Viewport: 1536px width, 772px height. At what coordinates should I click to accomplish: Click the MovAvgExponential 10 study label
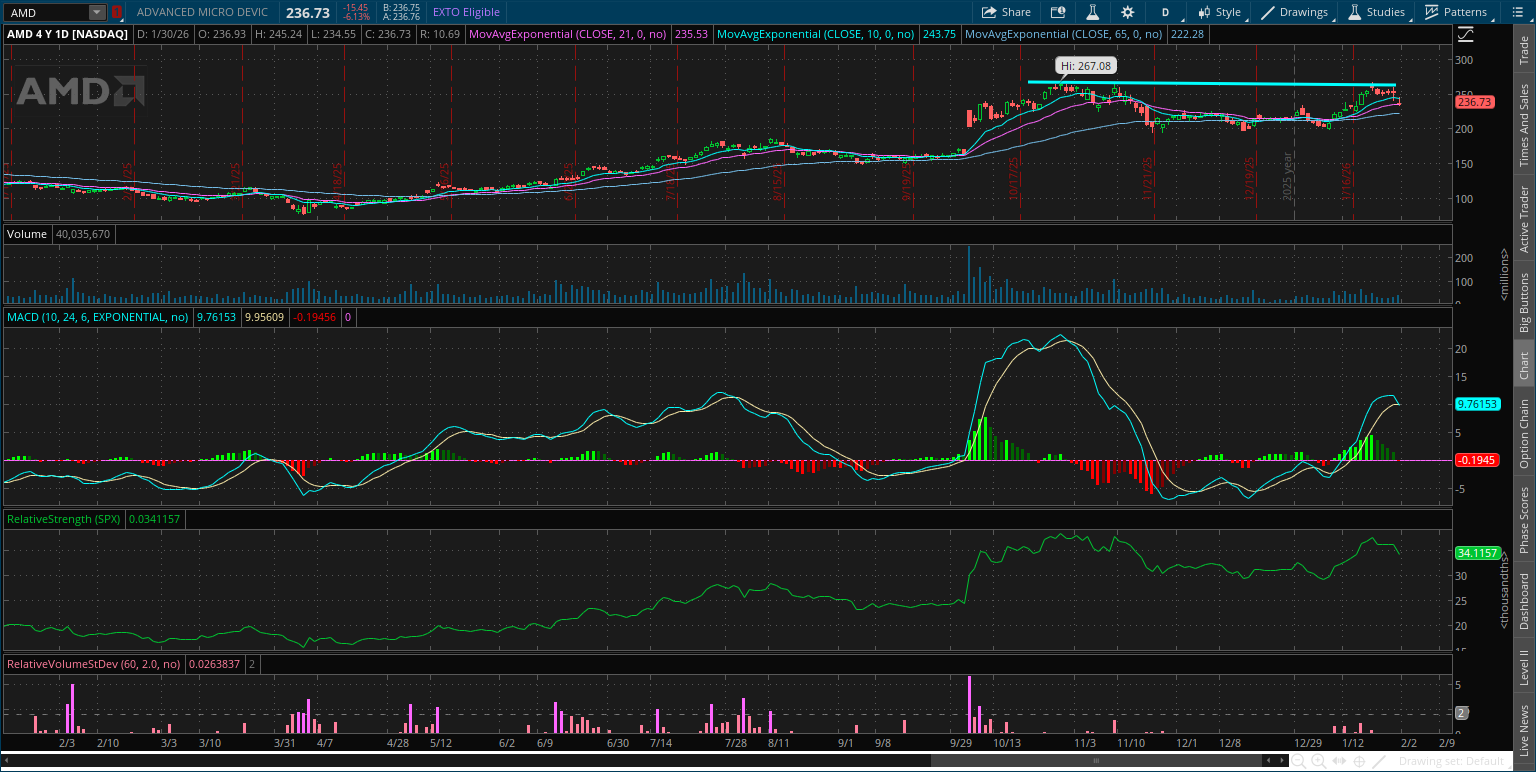coord(817,34)
